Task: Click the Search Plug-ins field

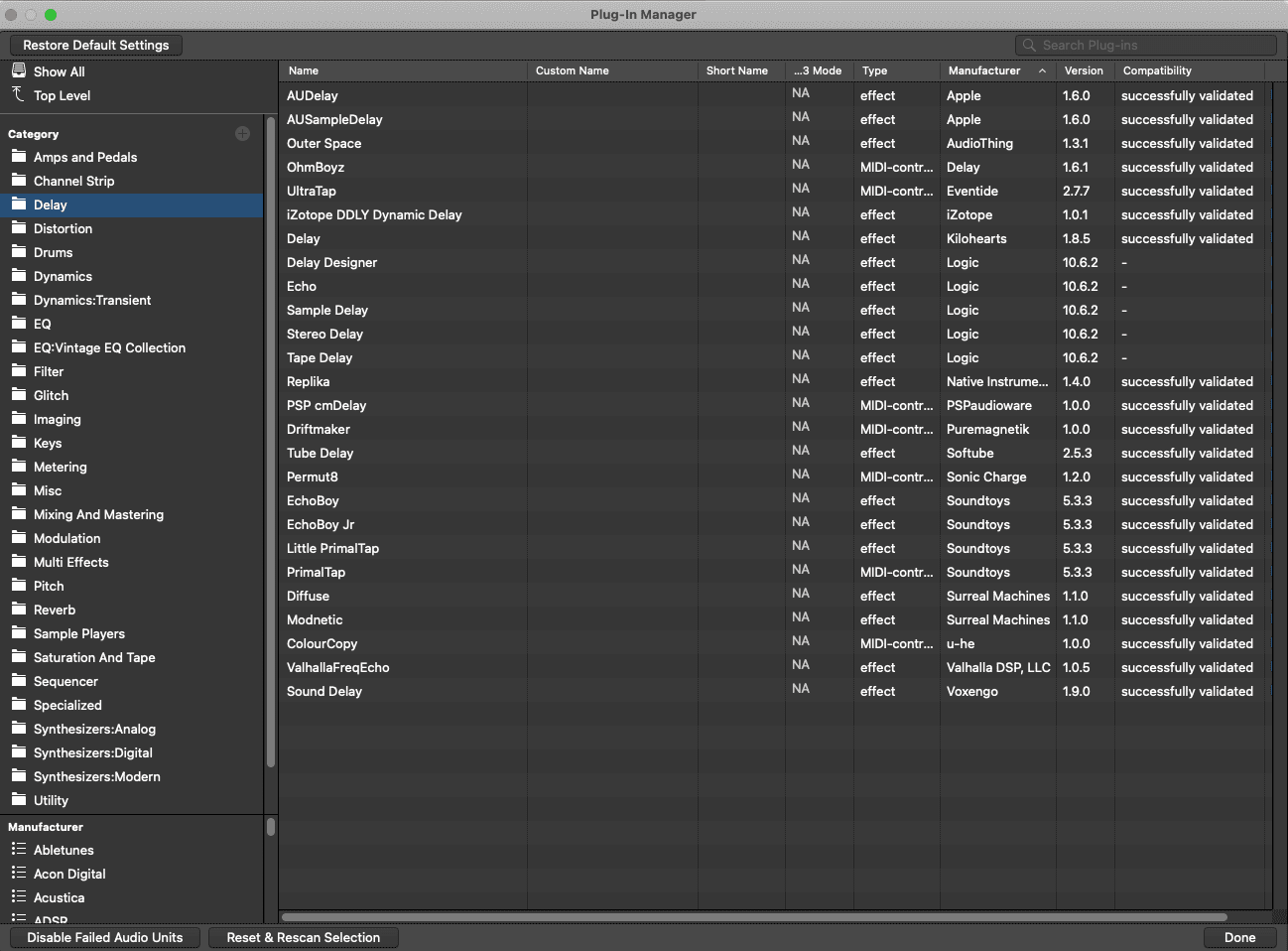Action: pyautogui.click(x=1146, y=46)
